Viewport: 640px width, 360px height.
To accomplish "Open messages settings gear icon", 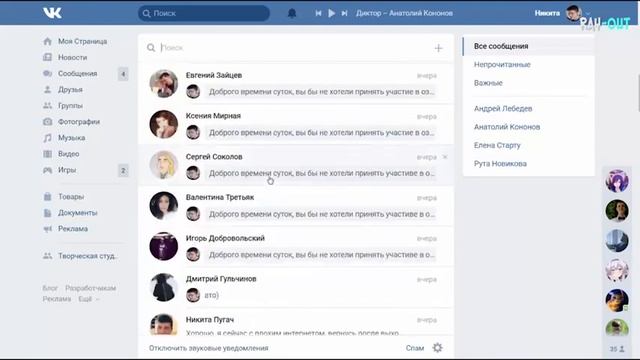I will coord(438,348).
